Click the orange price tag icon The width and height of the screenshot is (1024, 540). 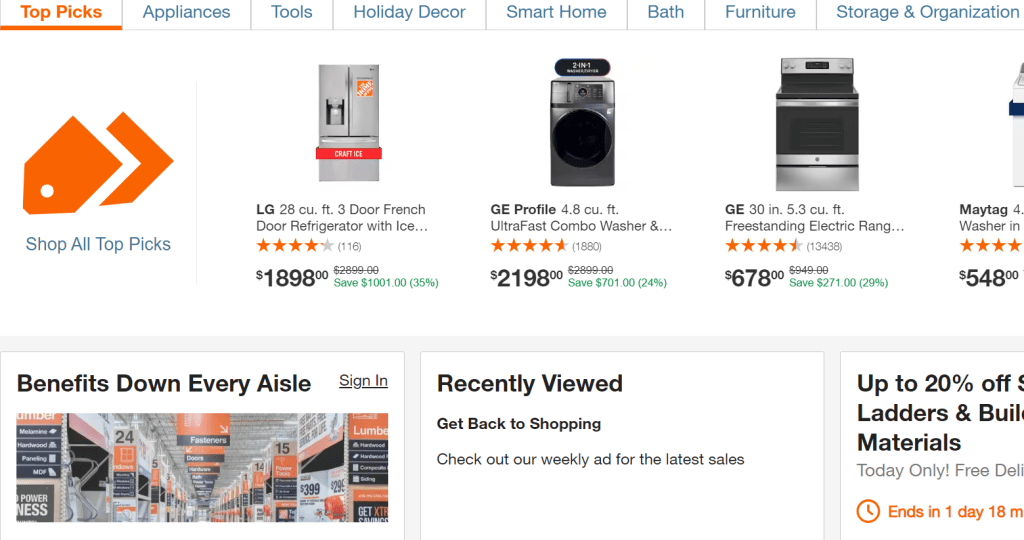(98, 163)
